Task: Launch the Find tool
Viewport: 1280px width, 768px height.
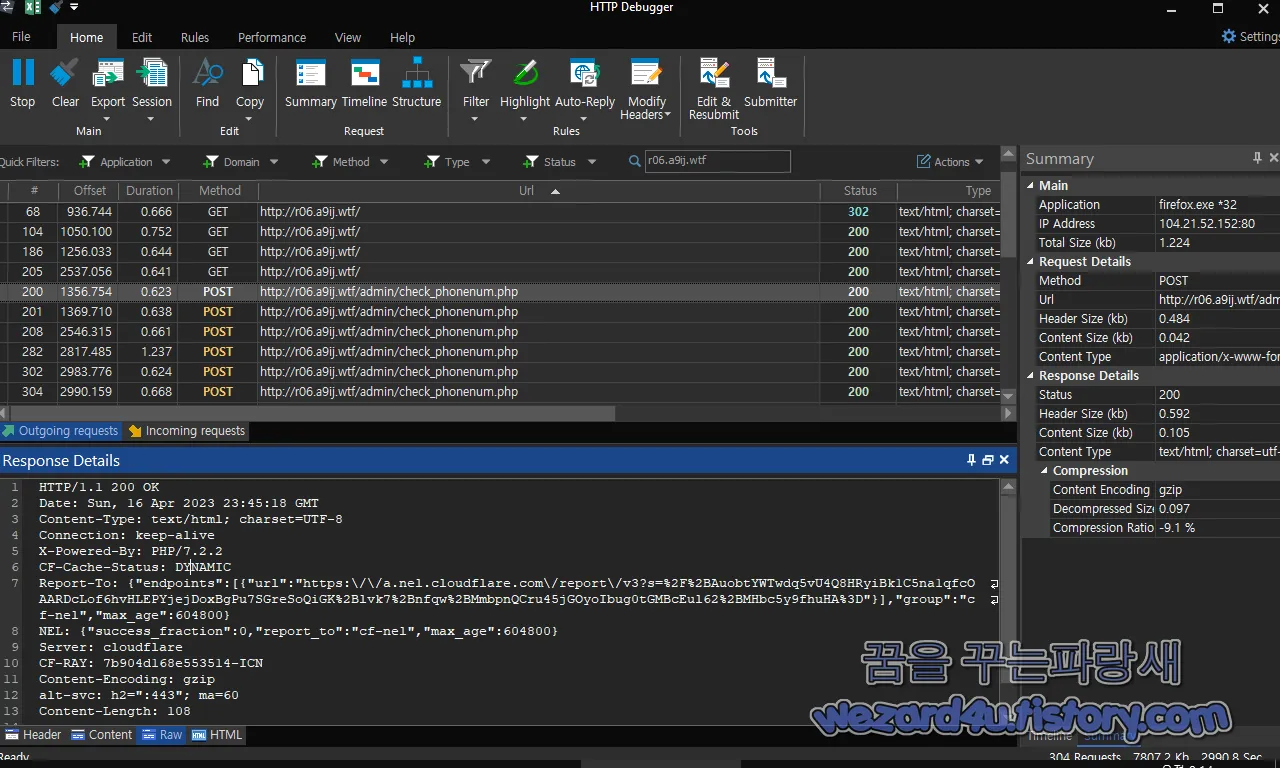Action: pos(207,83)
